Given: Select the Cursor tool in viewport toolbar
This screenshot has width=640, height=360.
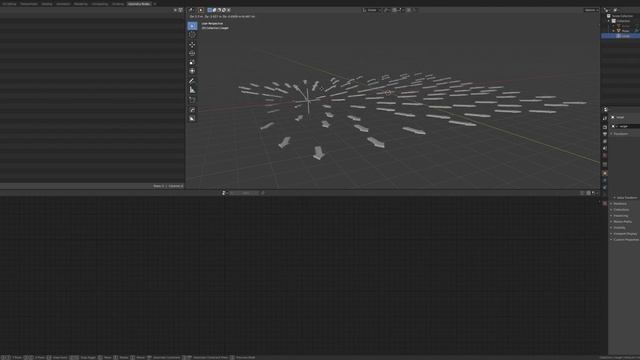Looking at the screenshot, I should 192,35.
